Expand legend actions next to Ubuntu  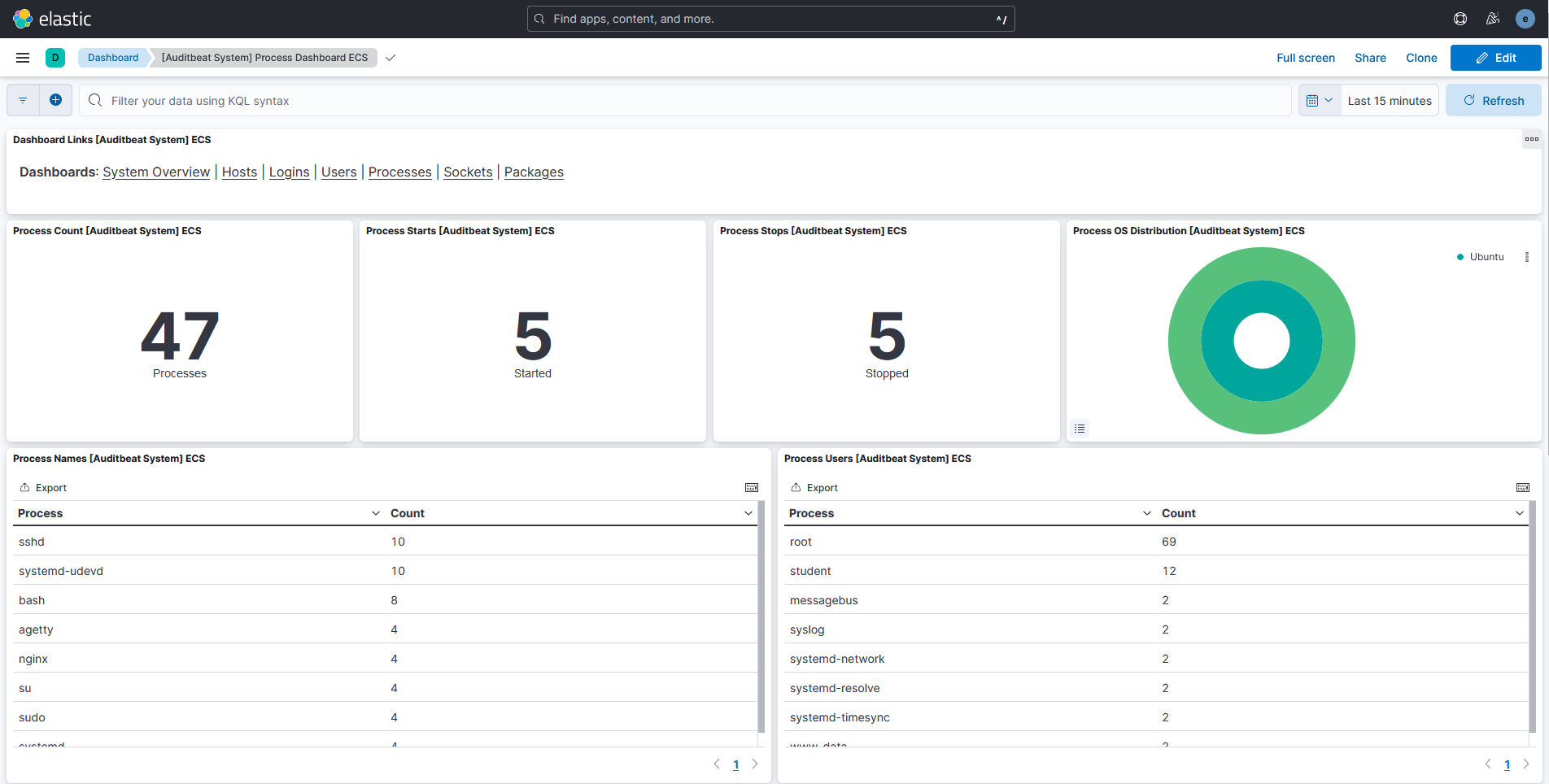point(1528,257)
